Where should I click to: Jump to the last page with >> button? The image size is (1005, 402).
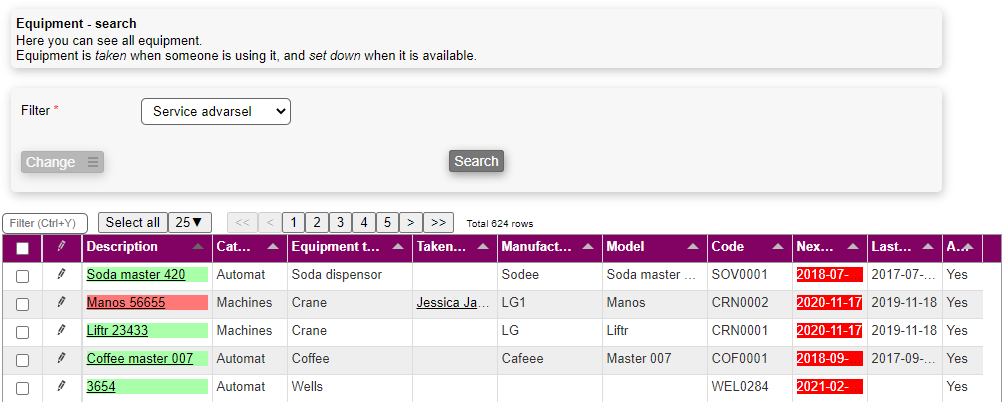point(438,222)
